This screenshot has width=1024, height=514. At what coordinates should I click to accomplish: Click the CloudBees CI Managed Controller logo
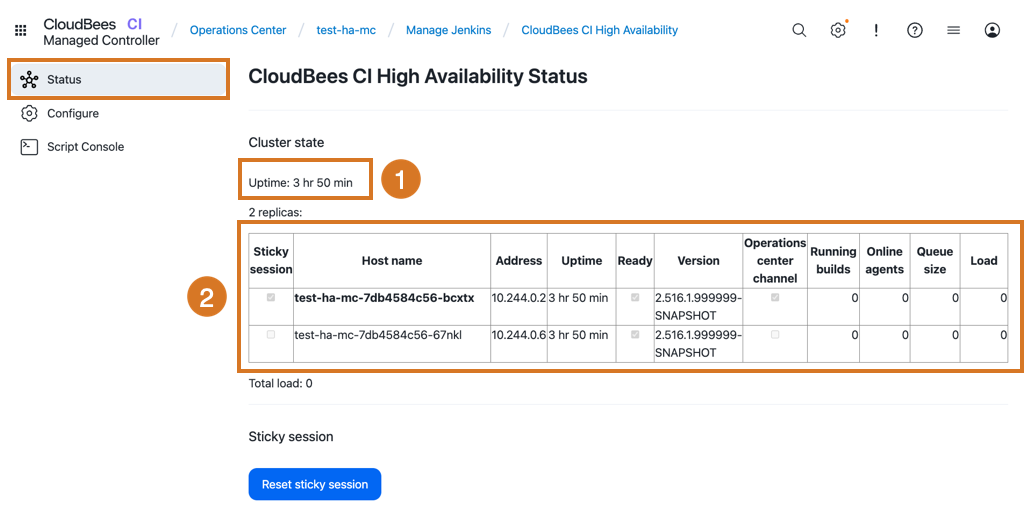pyautogui.click(x=101, y=32)
